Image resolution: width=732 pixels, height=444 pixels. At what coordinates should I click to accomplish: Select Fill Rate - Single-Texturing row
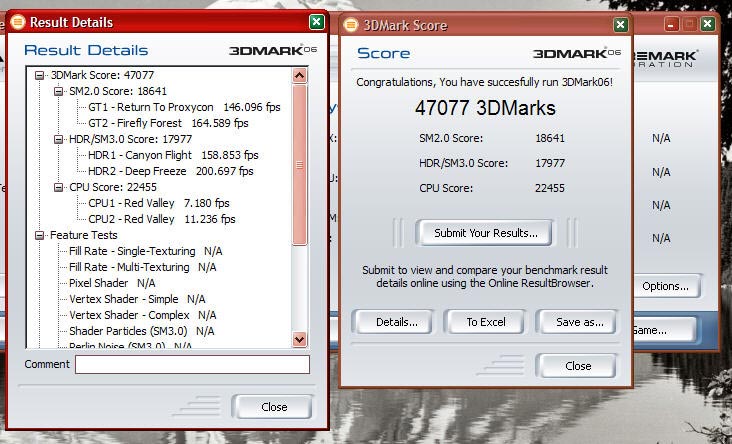[x=146, y=251]
